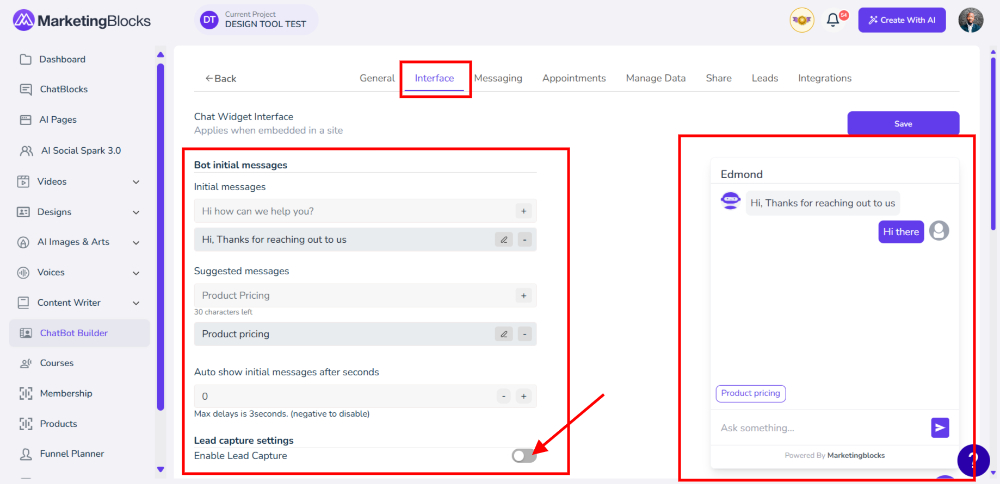
Task: Add the suggested message with plus
Action: (x=523, y=295)
